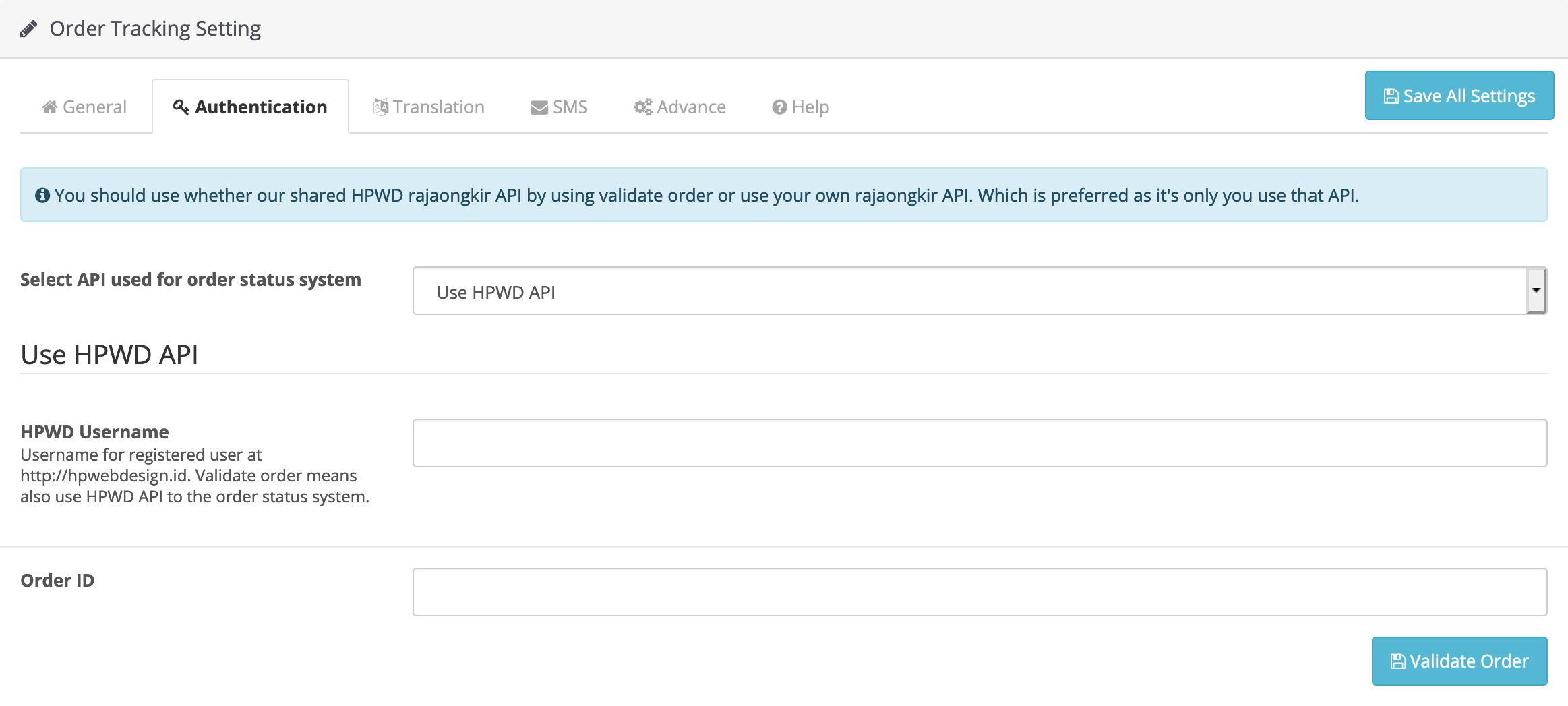Viewport: 1568px width, 706px height.
Task: Focus the HPWD Username text field
Action: (x=979, y=443)
